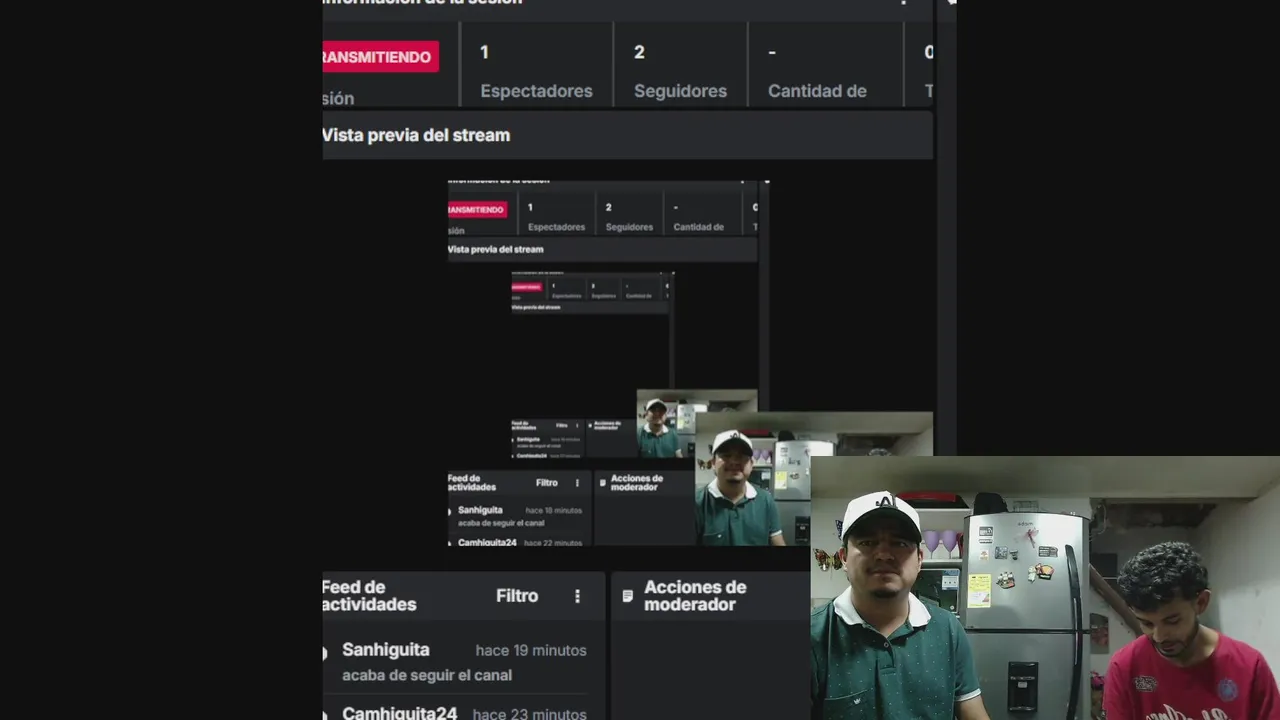Viewport: 1280px width, 720px height.
Task: Select the Espectadores viewer count stat
Action: (536, 71)
